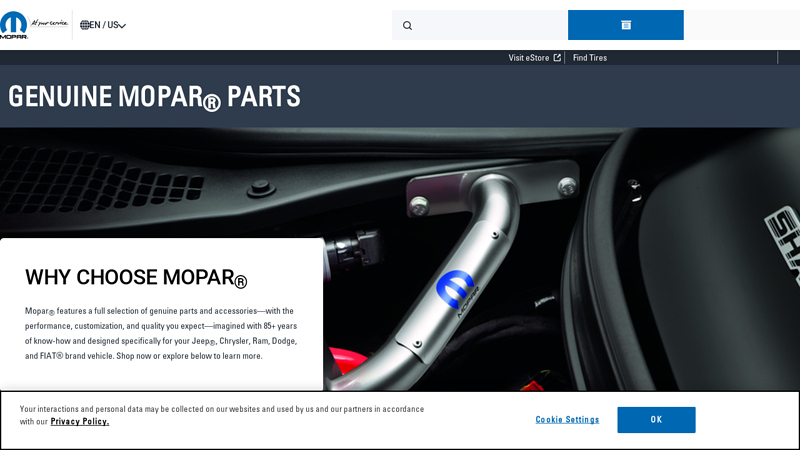Open the Privacy Policy link
The width and height of the screenshot is (800, 450).
click(x=80, y=421)
